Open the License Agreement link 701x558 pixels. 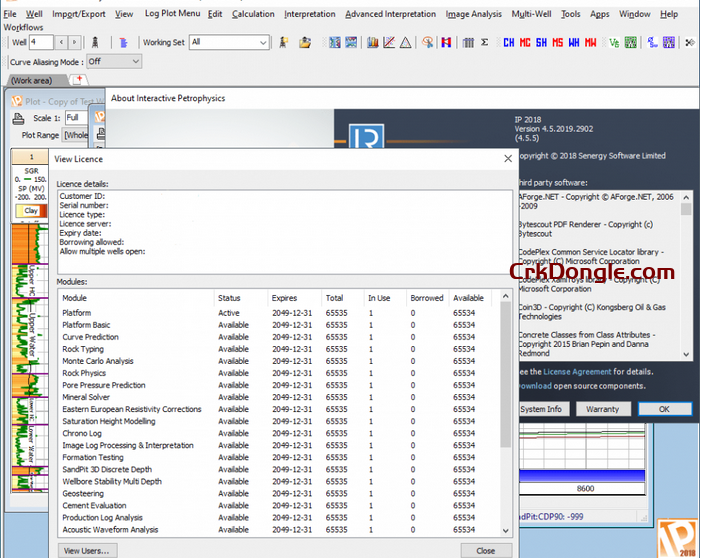coord(576,371)
